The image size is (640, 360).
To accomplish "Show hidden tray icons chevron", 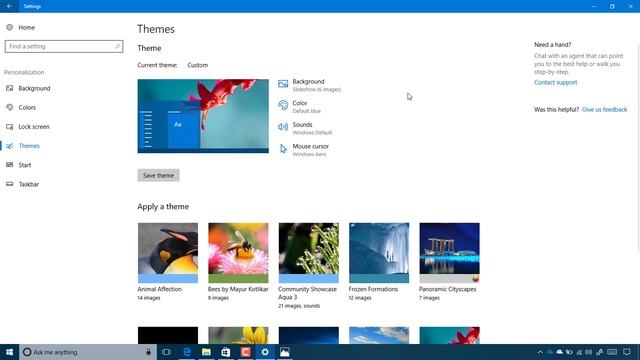I will tap(540, 352).
